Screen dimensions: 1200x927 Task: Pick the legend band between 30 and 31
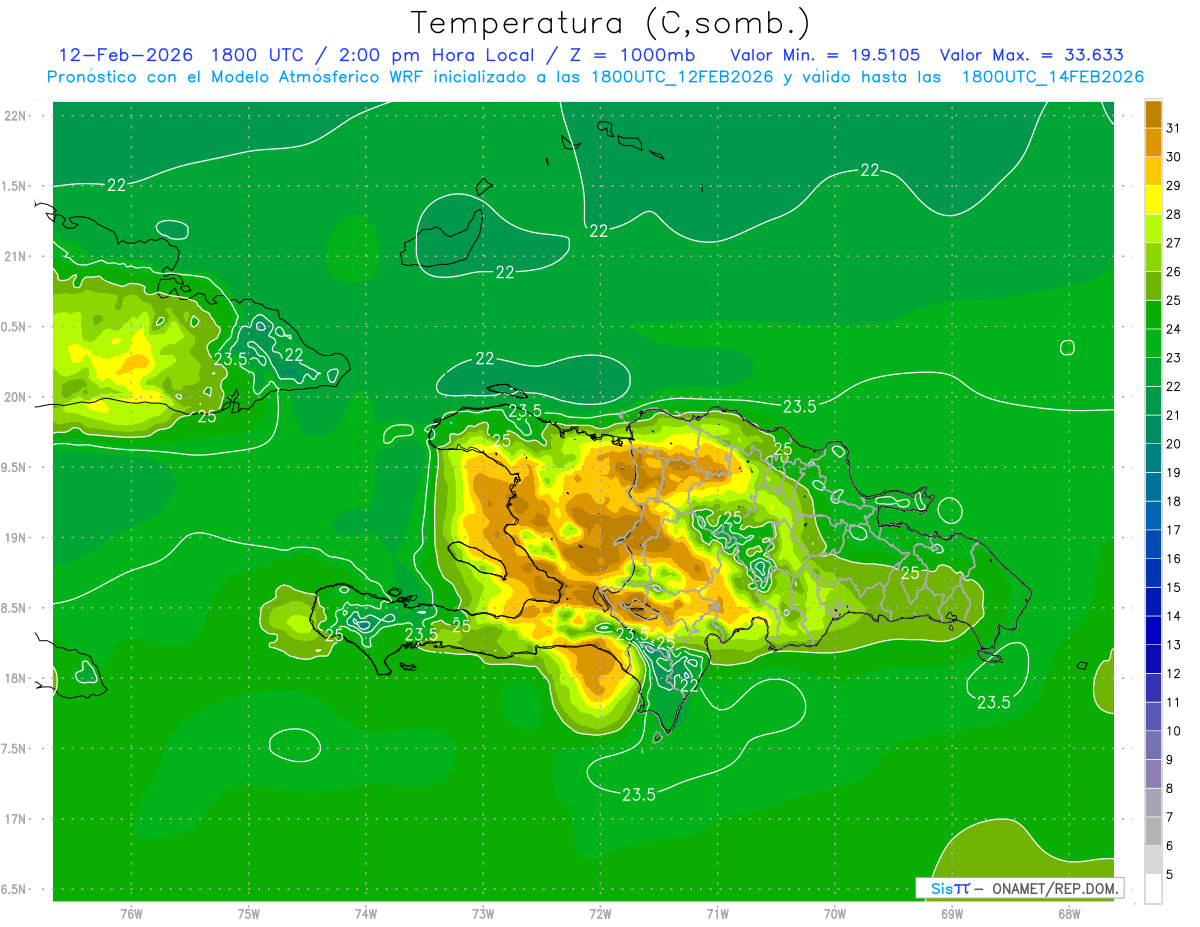coord(1153,142)
